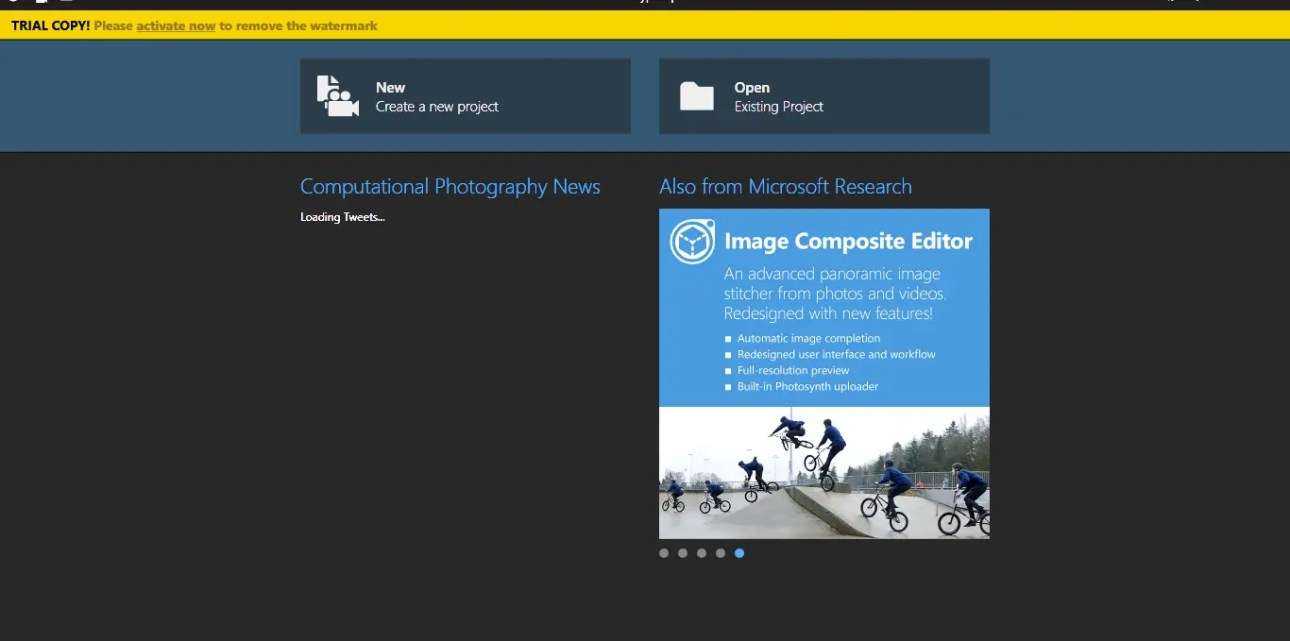This screenshot has width=1290, height=641.
Task: Click the 'activate now' link in the trial banner
Action: 176,26
